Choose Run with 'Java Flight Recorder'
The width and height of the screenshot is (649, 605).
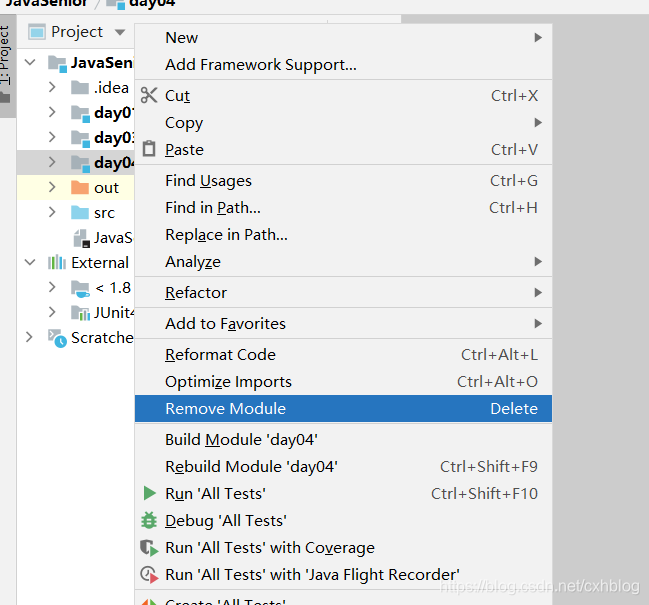point(343,574)
